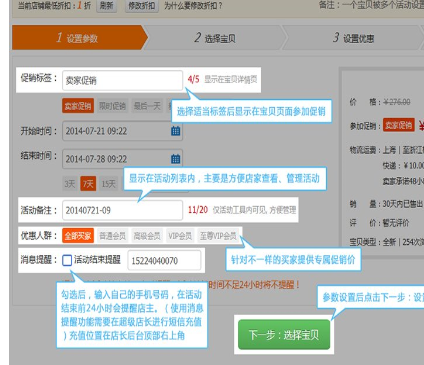Screen dimensions: 424x365
Task: Focus the 结束时间 date field
Action: (x=122, y=159)
